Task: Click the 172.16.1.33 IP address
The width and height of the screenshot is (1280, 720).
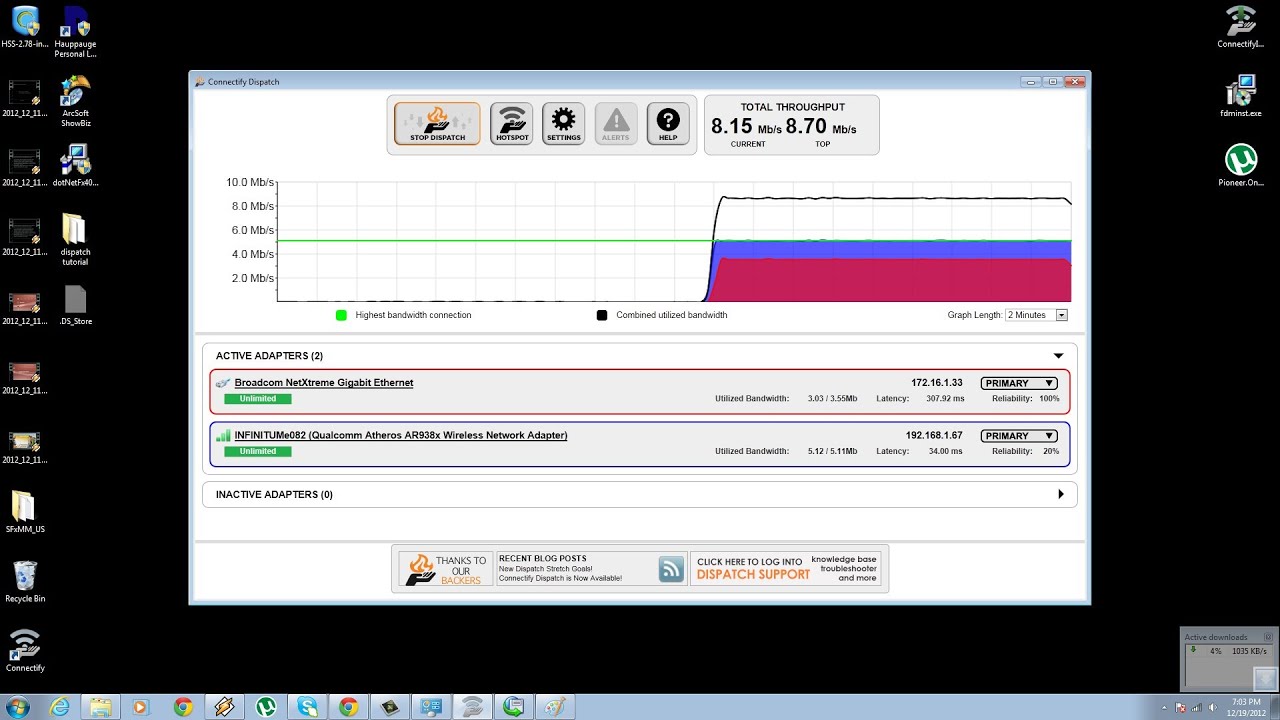Action: coord(937,383)
